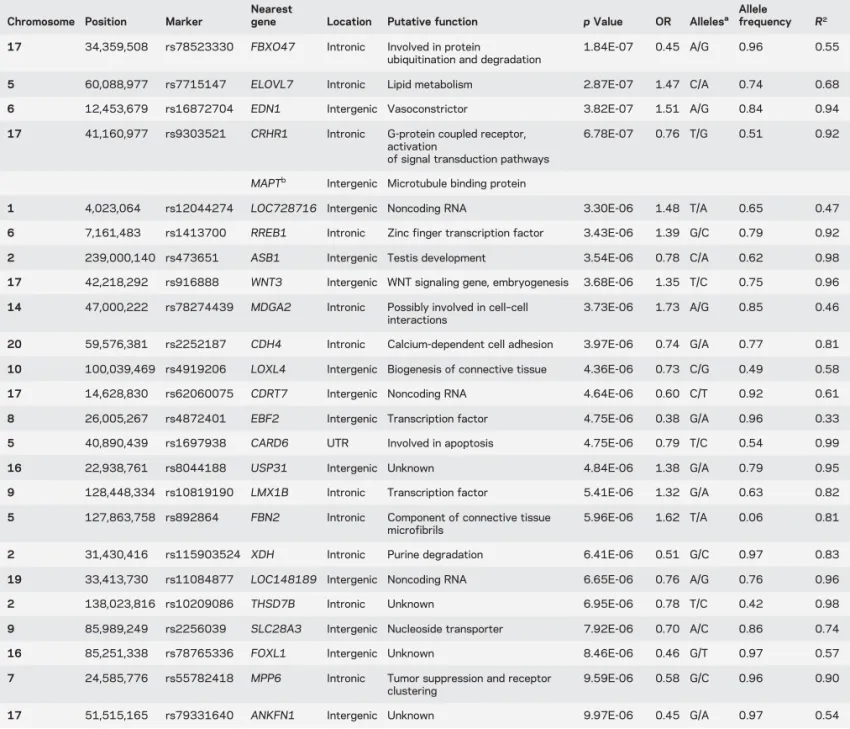Click gene FBN2
Screen dimensions: 850x729
pos(265,517)
